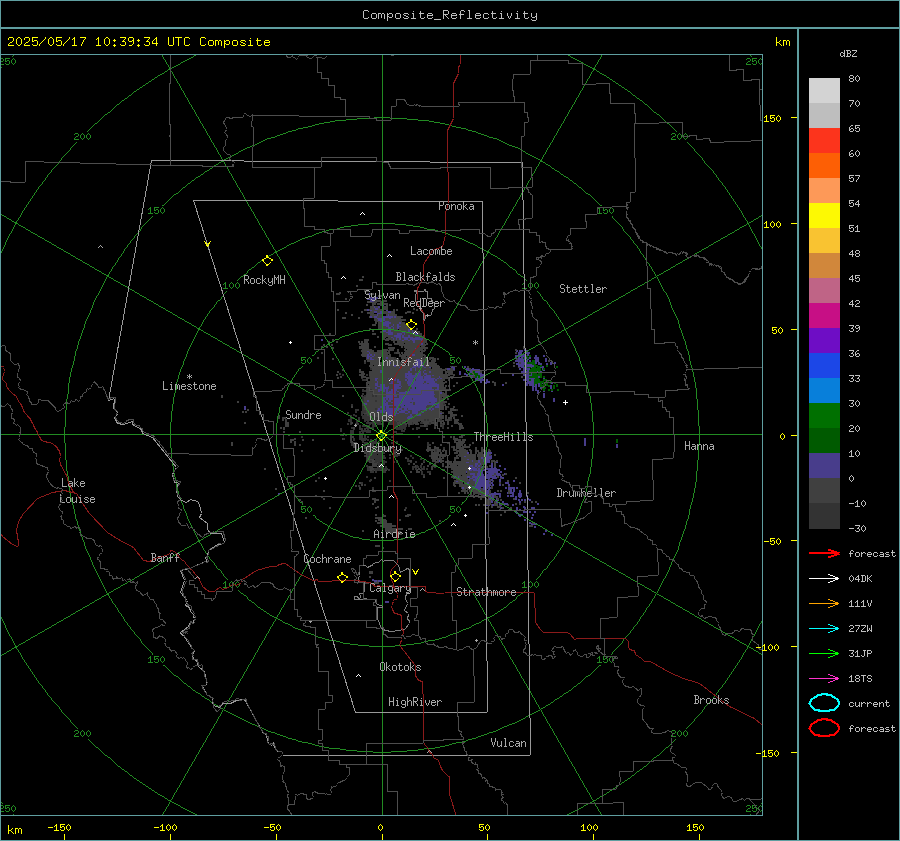Click the Olds label near the radar center
Screen dimensions: 900x841
point(381,417)
